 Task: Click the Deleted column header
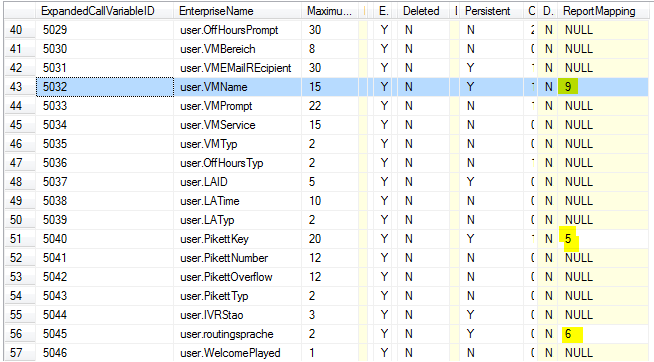(x=423, y=11)
